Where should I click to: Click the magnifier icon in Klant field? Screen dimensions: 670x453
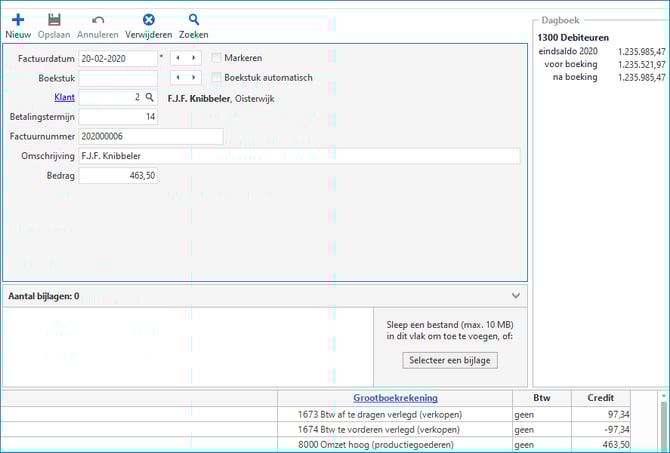pos(150,97)
